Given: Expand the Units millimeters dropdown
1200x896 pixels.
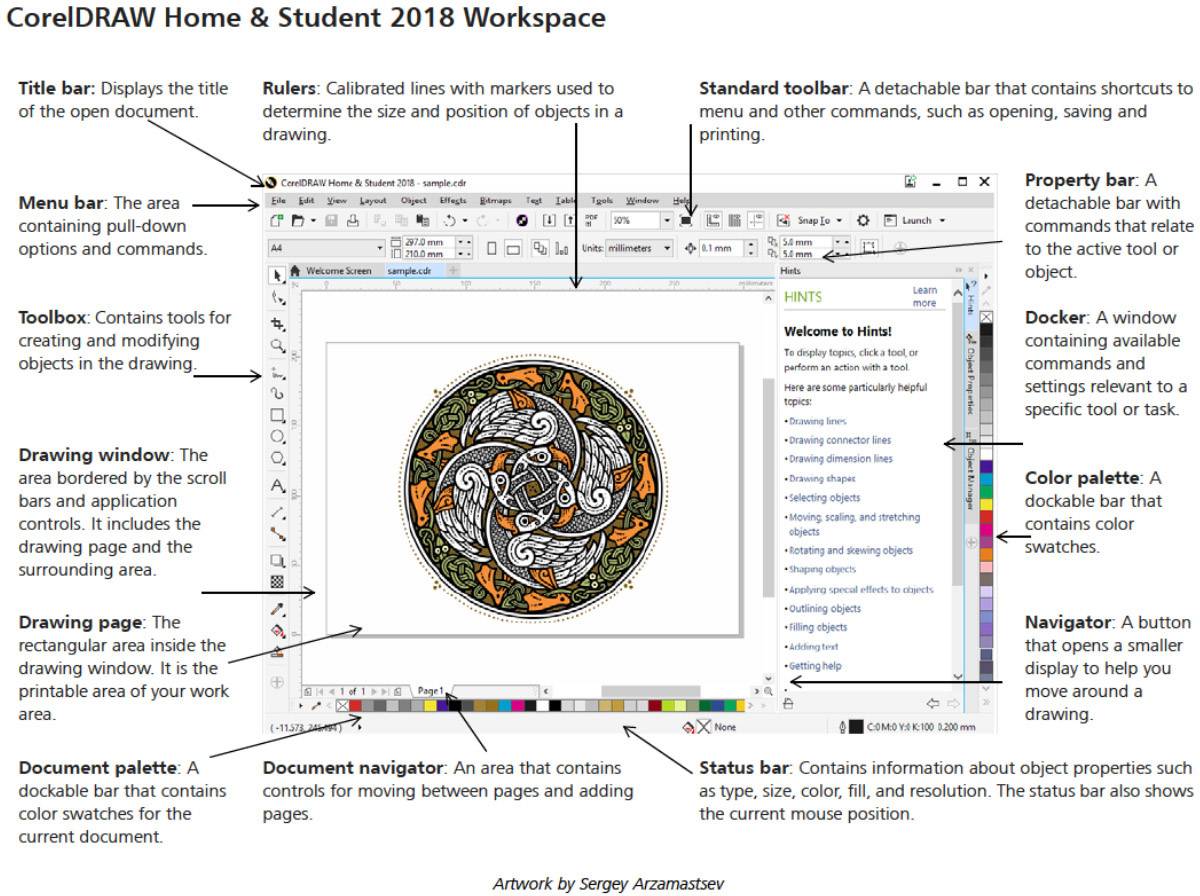Looking at the screenshot, I should tap(667, 248).
